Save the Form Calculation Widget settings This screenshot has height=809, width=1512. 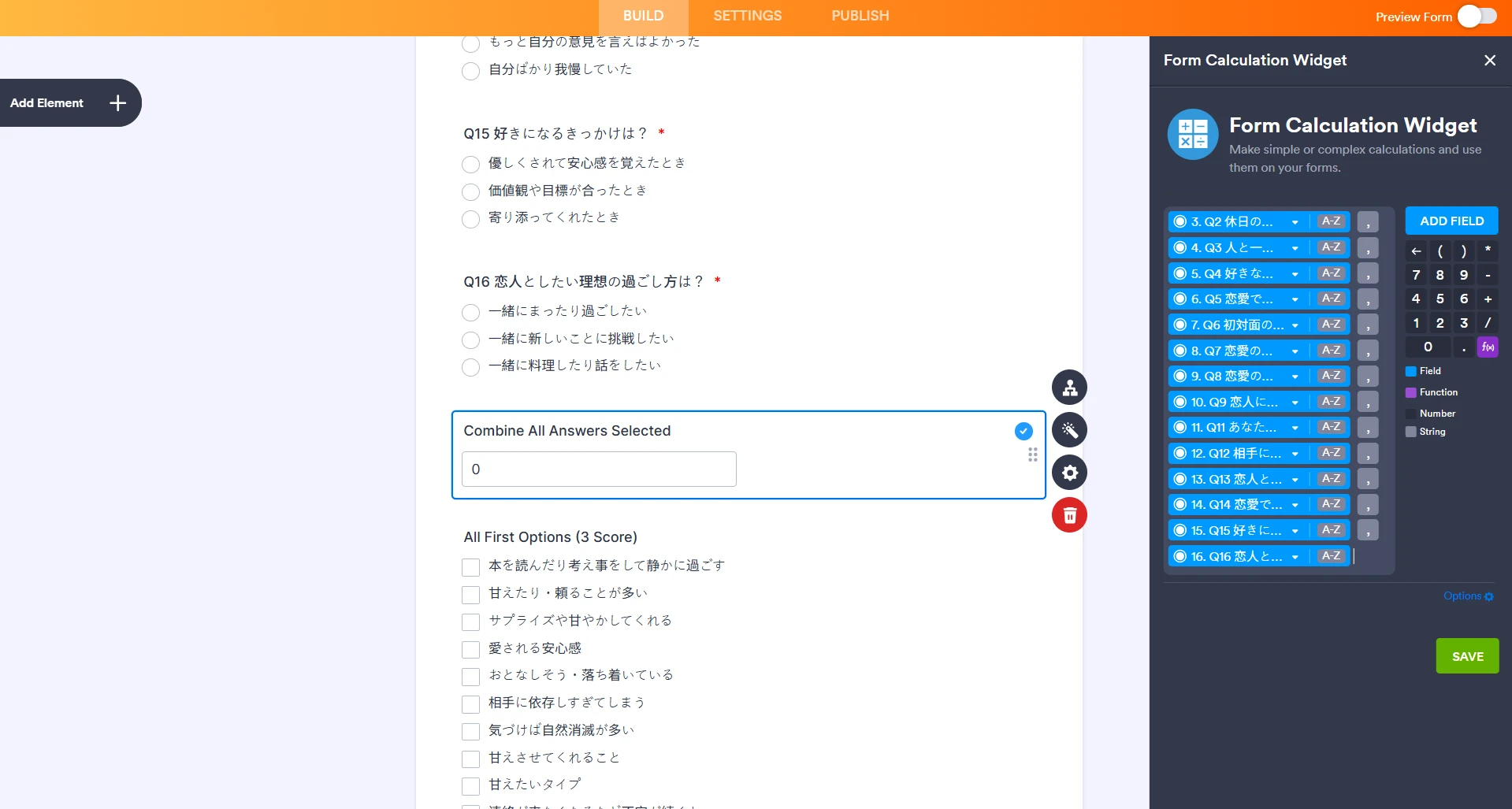click(1466, 655)
